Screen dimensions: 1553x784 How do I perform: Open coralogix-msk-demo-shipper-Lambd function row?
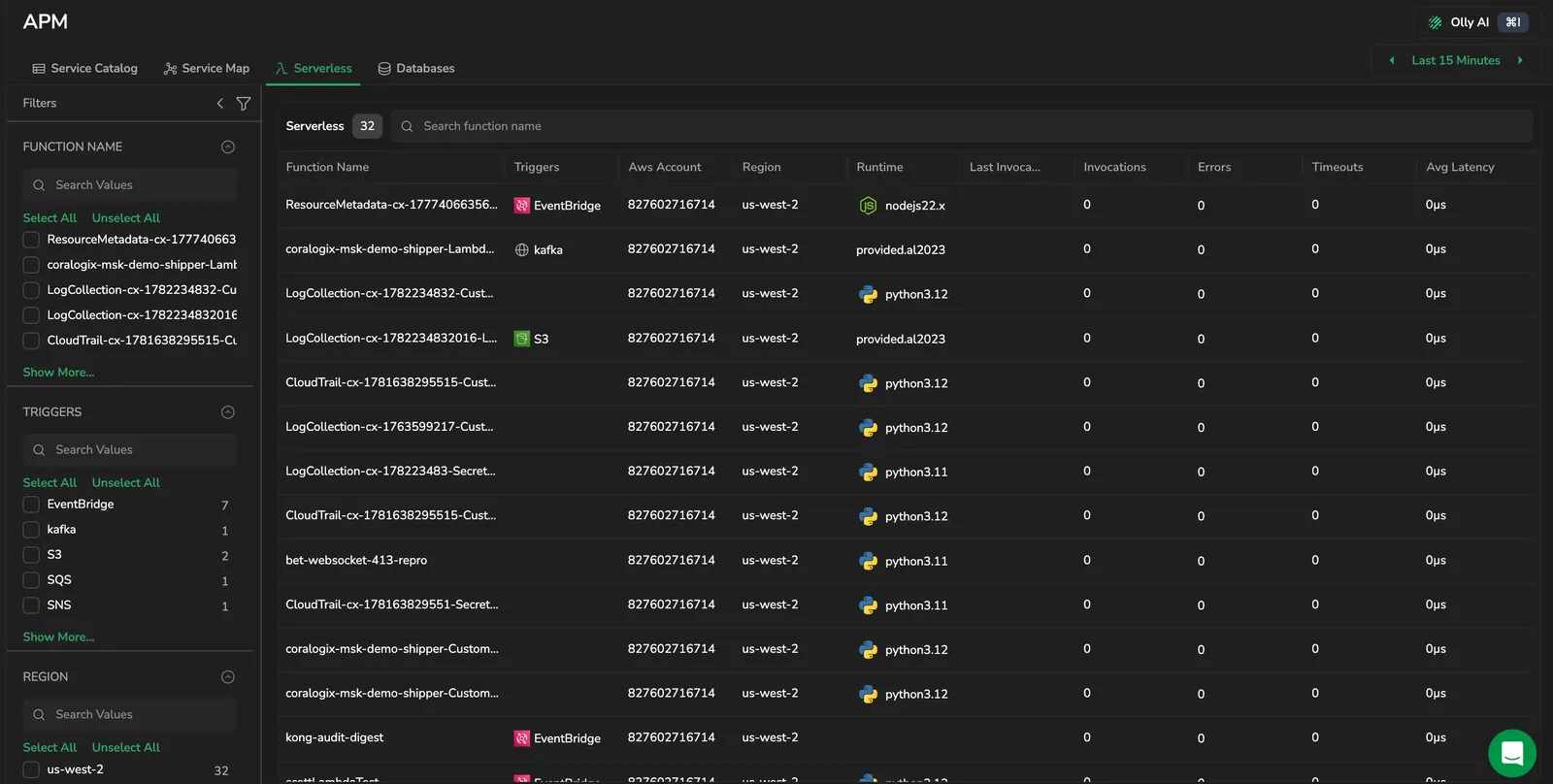[389, 249]
